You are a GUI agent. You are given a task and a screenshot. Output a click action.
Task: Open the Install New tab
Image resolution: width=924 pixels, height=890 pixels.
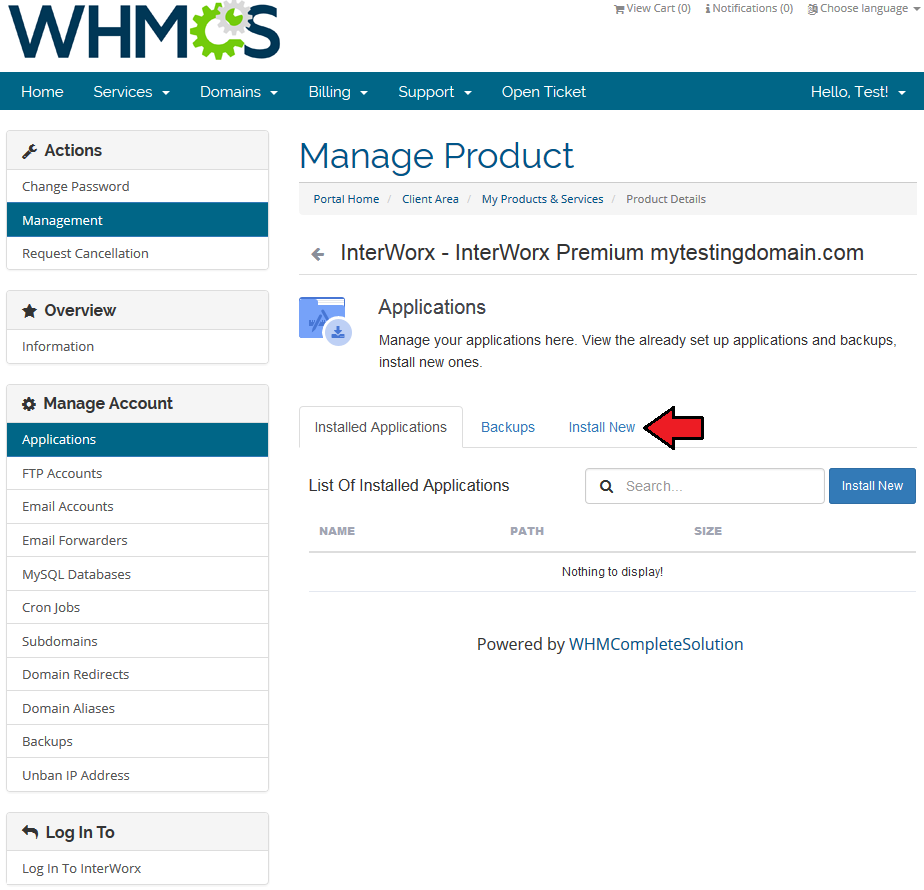(602, 427)
